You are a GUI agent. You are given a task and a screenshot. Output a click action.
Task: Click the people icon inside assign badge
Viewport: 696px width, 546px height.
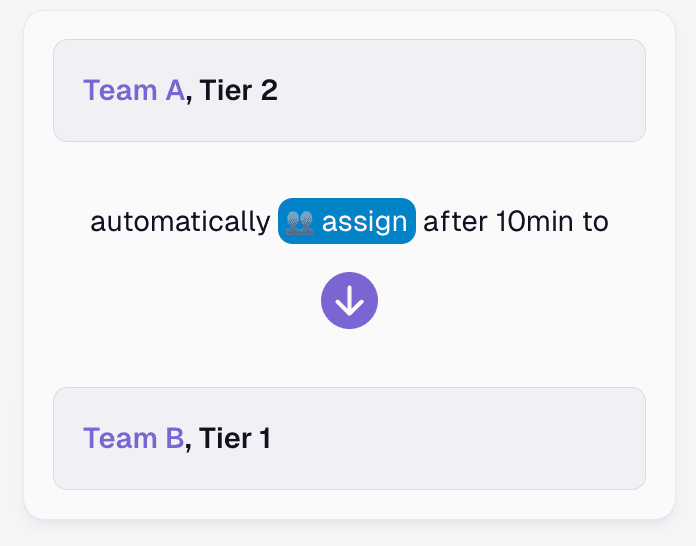(299, 222)
